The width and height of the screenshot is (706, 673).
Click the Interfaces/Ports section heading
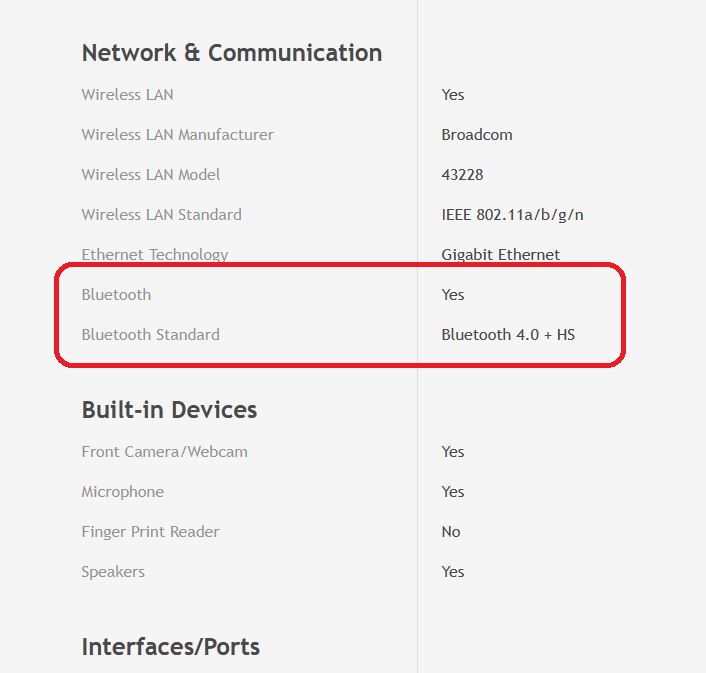170,647
